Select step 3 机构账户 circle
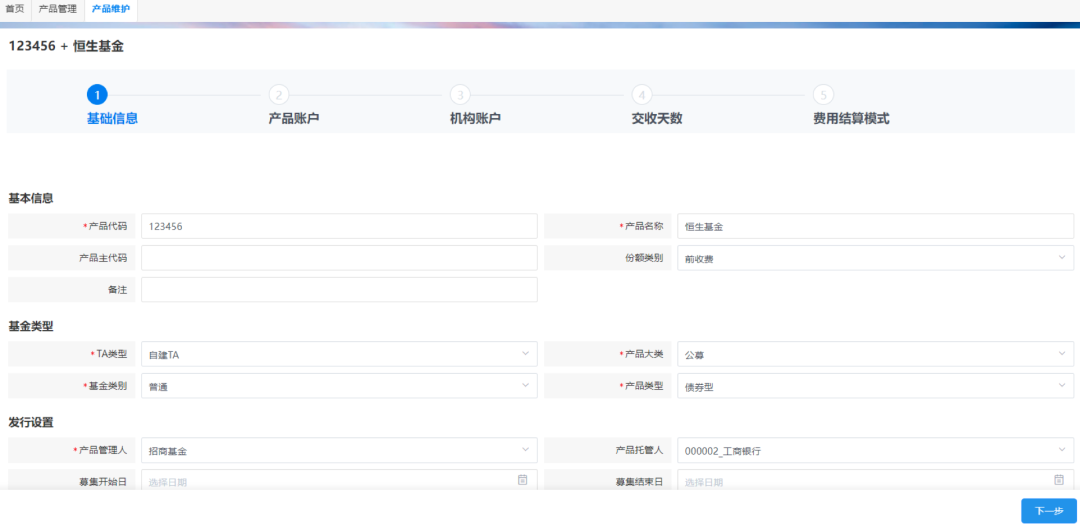1080x528 pixels. click(x=460, y=95)
